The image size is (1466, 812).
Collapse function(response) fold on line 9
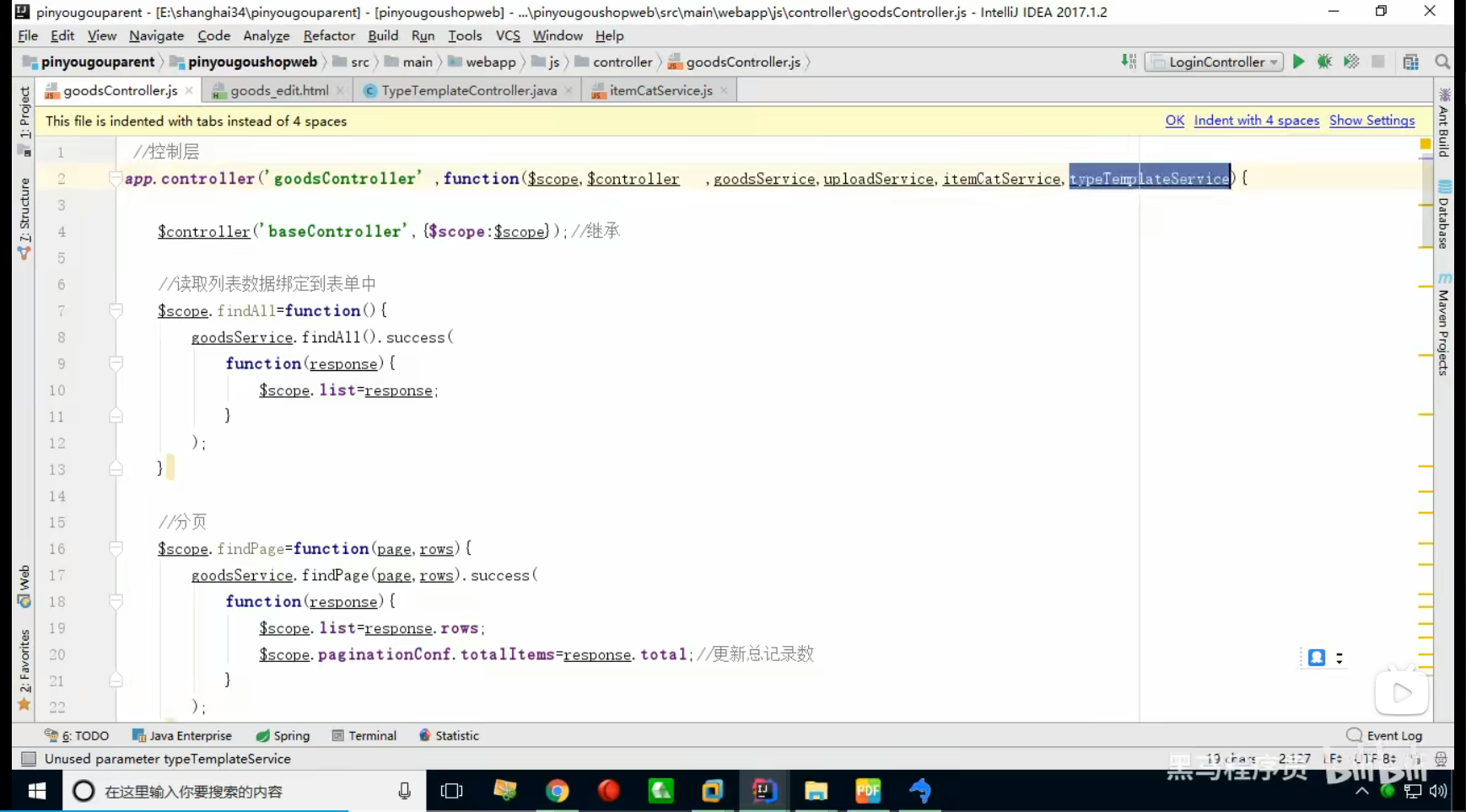pyautogui.click(x=116, y=363)
